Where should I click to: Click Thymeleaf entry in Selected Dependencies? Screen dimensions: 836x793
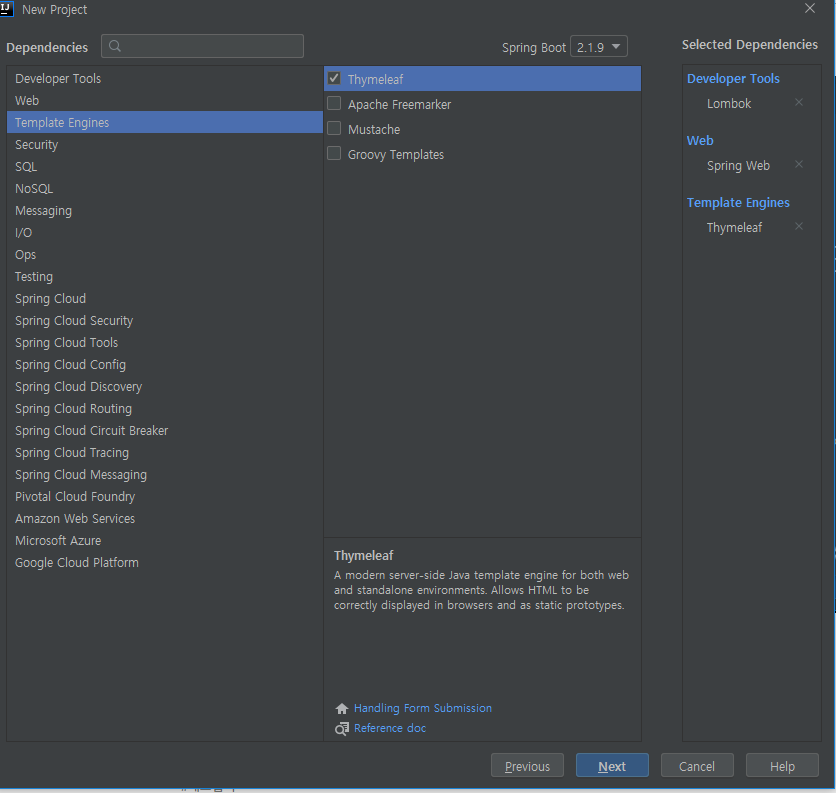734,228
